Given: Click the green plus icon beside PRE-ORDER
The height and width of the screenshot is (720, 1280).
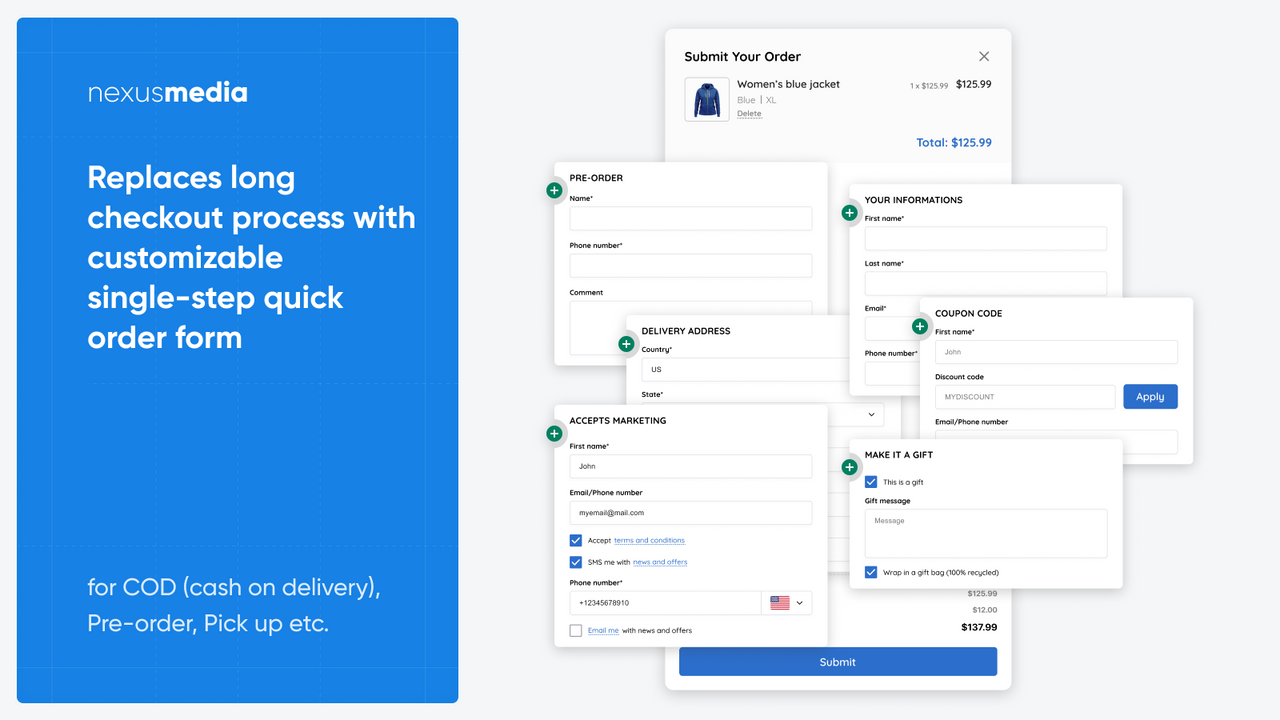Looking at the screenshot, I should coord(554,190).
